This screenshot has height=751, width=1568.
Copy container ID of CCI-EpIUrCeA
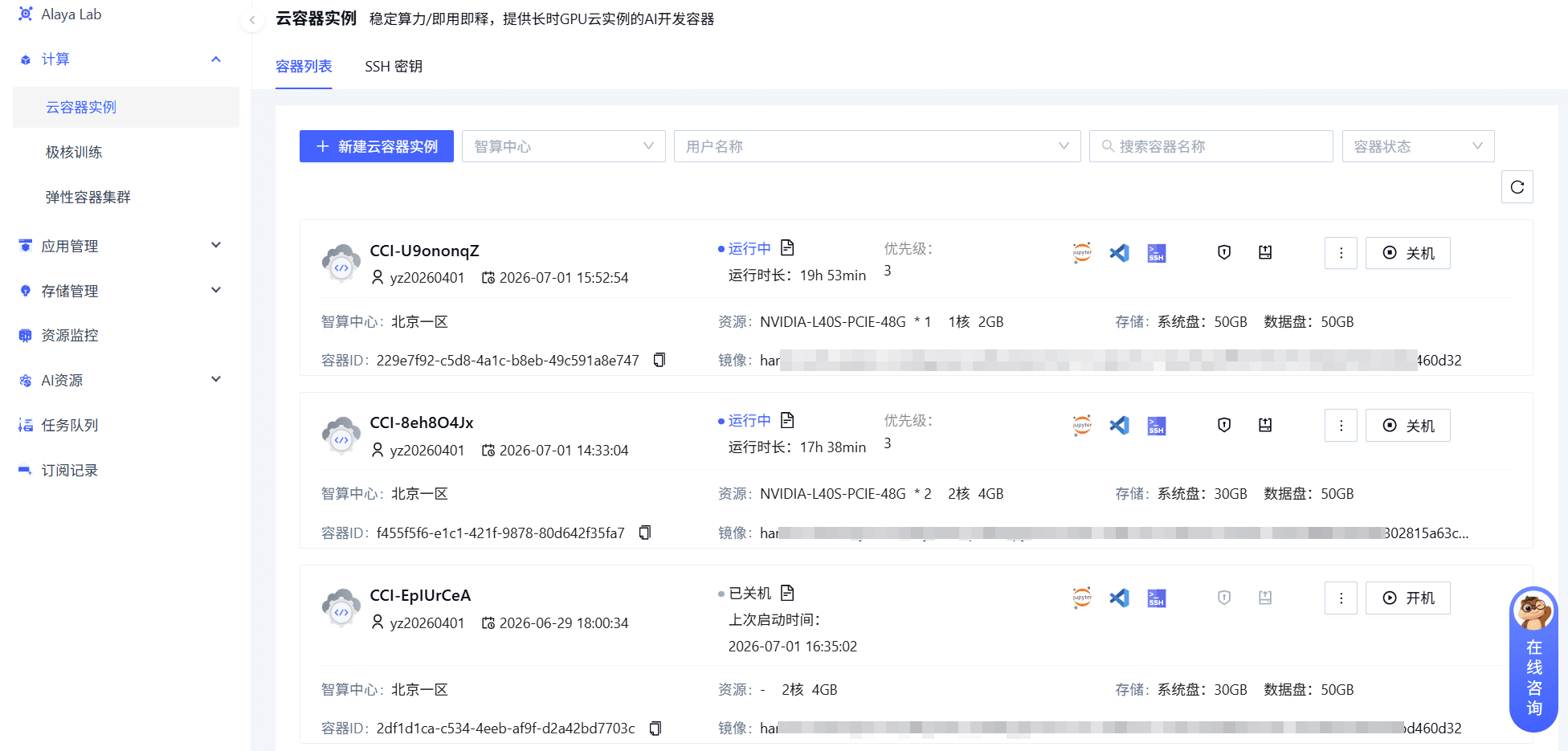pos(655,729)
